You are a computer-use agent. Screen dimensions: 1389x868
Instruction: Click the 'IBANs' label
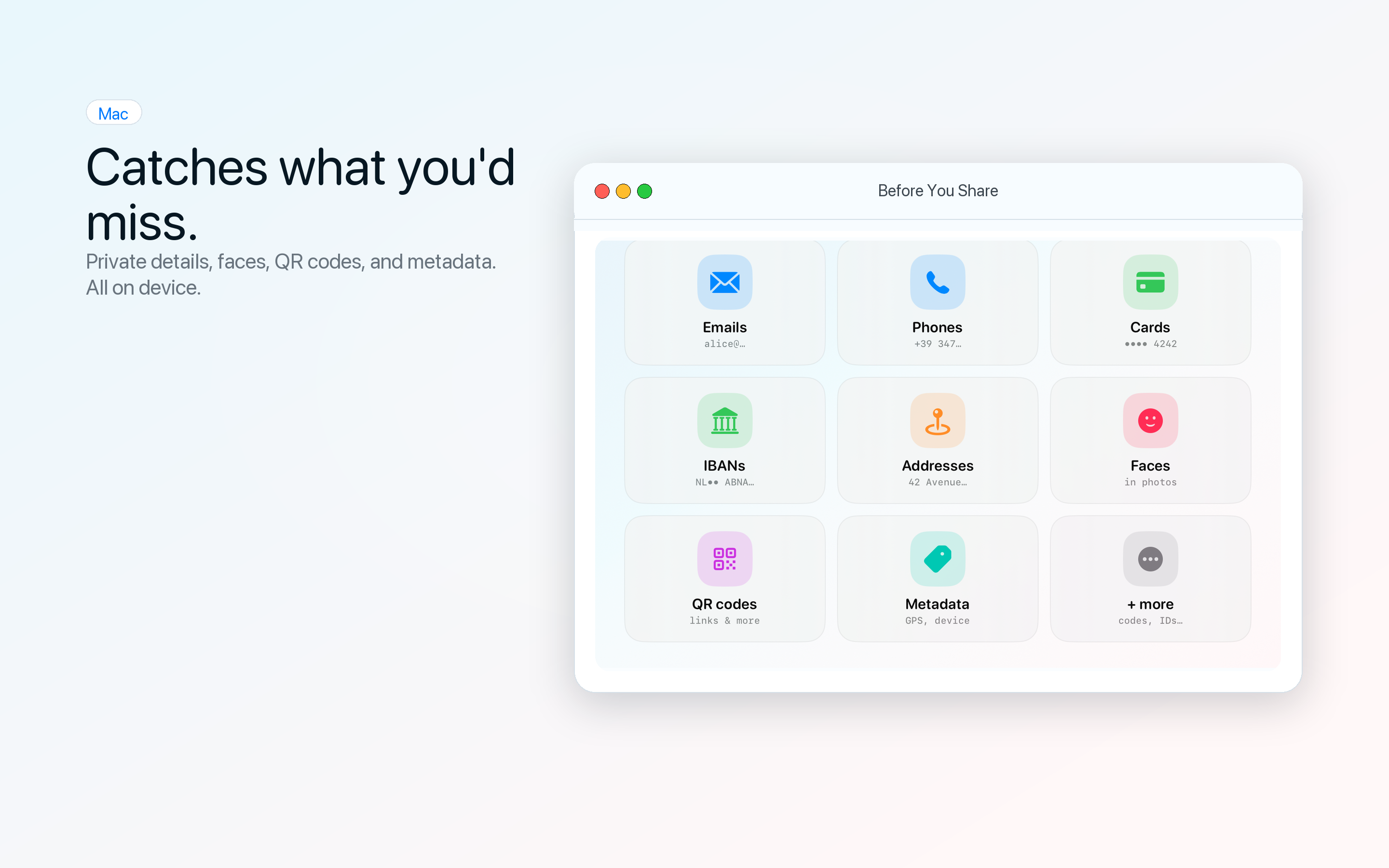pos(724,465)
